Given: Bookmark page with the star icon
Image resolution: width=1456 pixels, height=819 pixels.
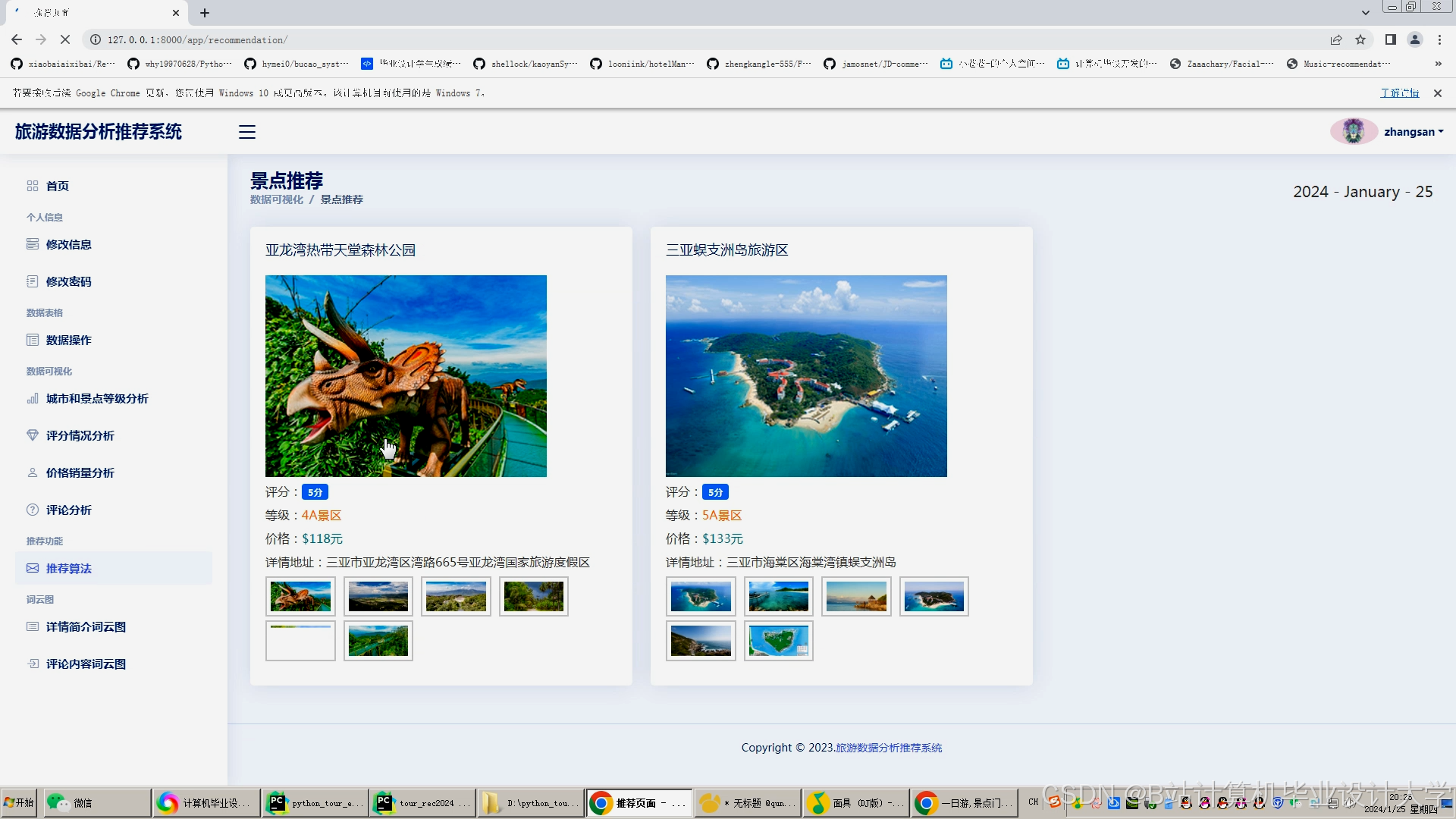Looking at the screenshot, I should (x=1360, y=39).
